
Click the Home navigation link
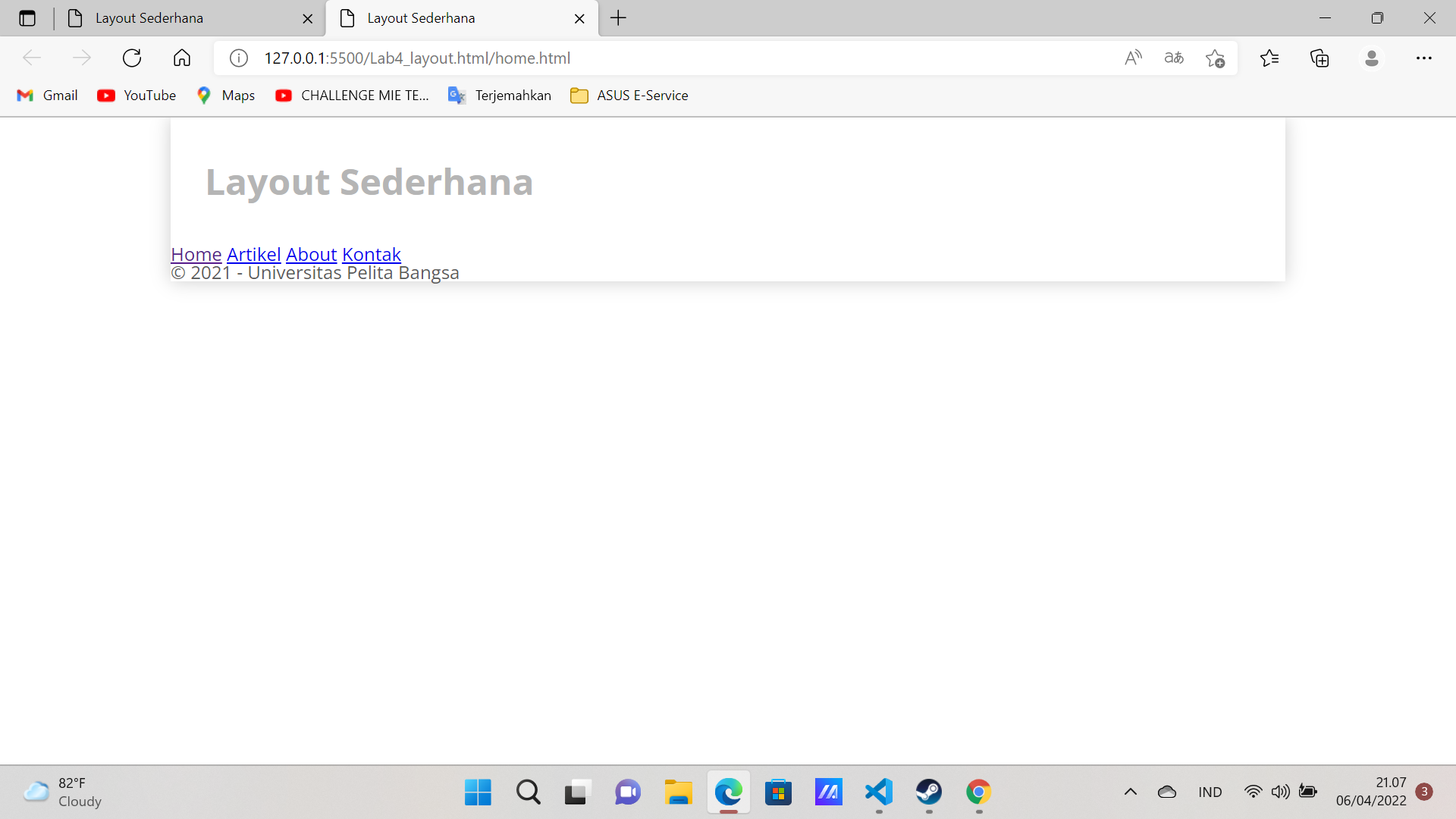pyautogui.click(x=196, y=254)
